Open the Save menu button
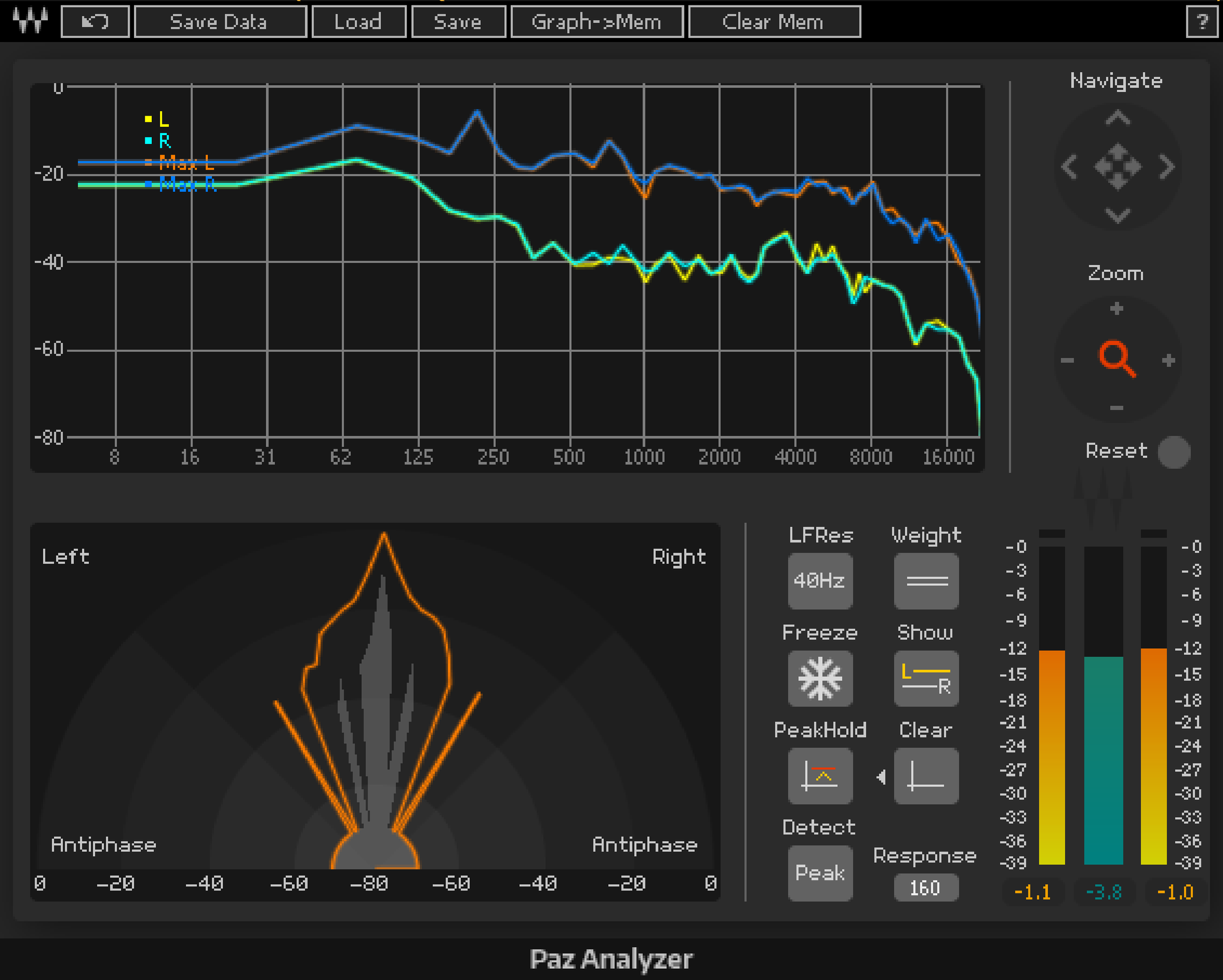1223x980 pixels. (458, 22)
